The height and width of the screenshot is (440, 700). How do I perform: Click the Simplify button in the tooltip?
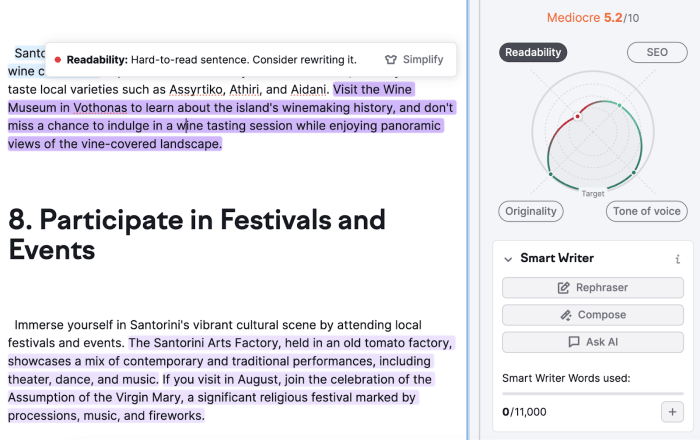point(414,59)
